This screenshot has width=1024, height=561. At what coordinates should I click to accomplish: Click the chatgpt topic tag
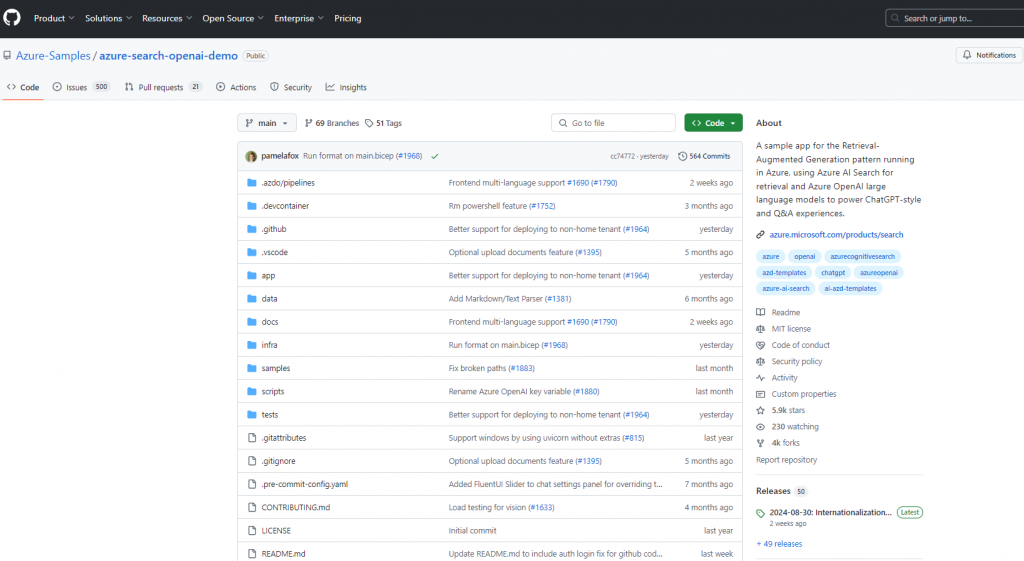pos(833,272)
